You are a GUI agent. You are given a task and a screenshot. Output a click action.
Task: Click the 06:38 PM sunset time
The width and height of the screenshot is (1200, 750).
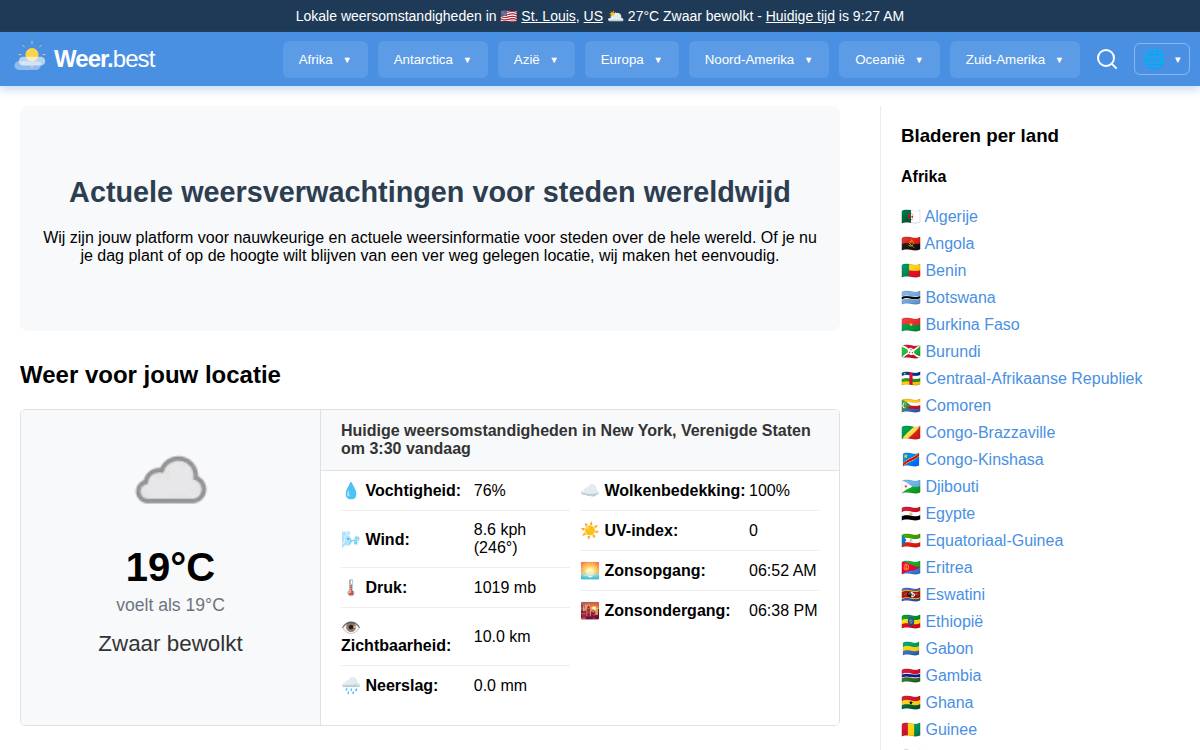[x=783, y=611]
